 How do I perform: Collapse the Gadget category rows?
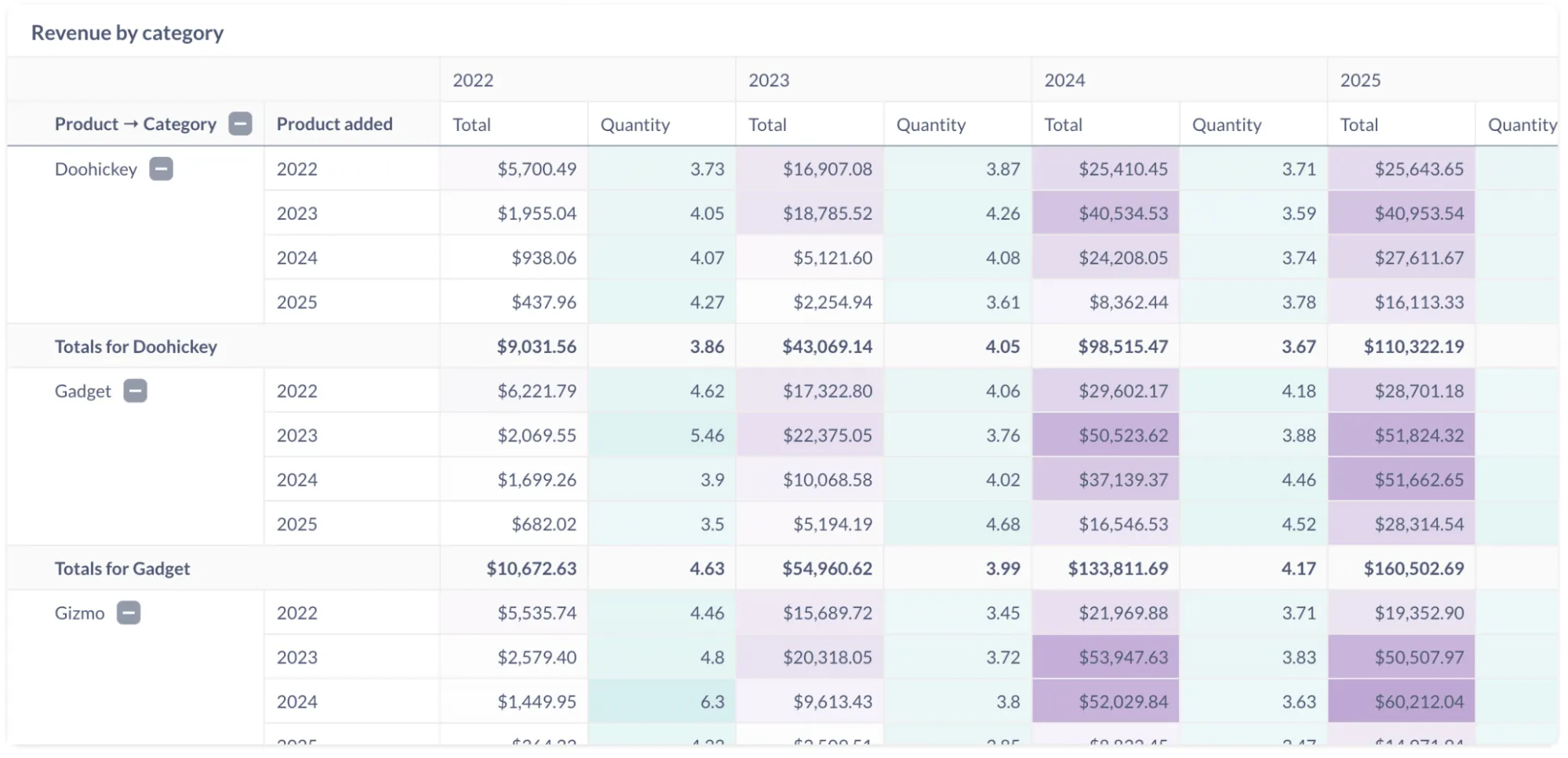(x=134, y=390)
